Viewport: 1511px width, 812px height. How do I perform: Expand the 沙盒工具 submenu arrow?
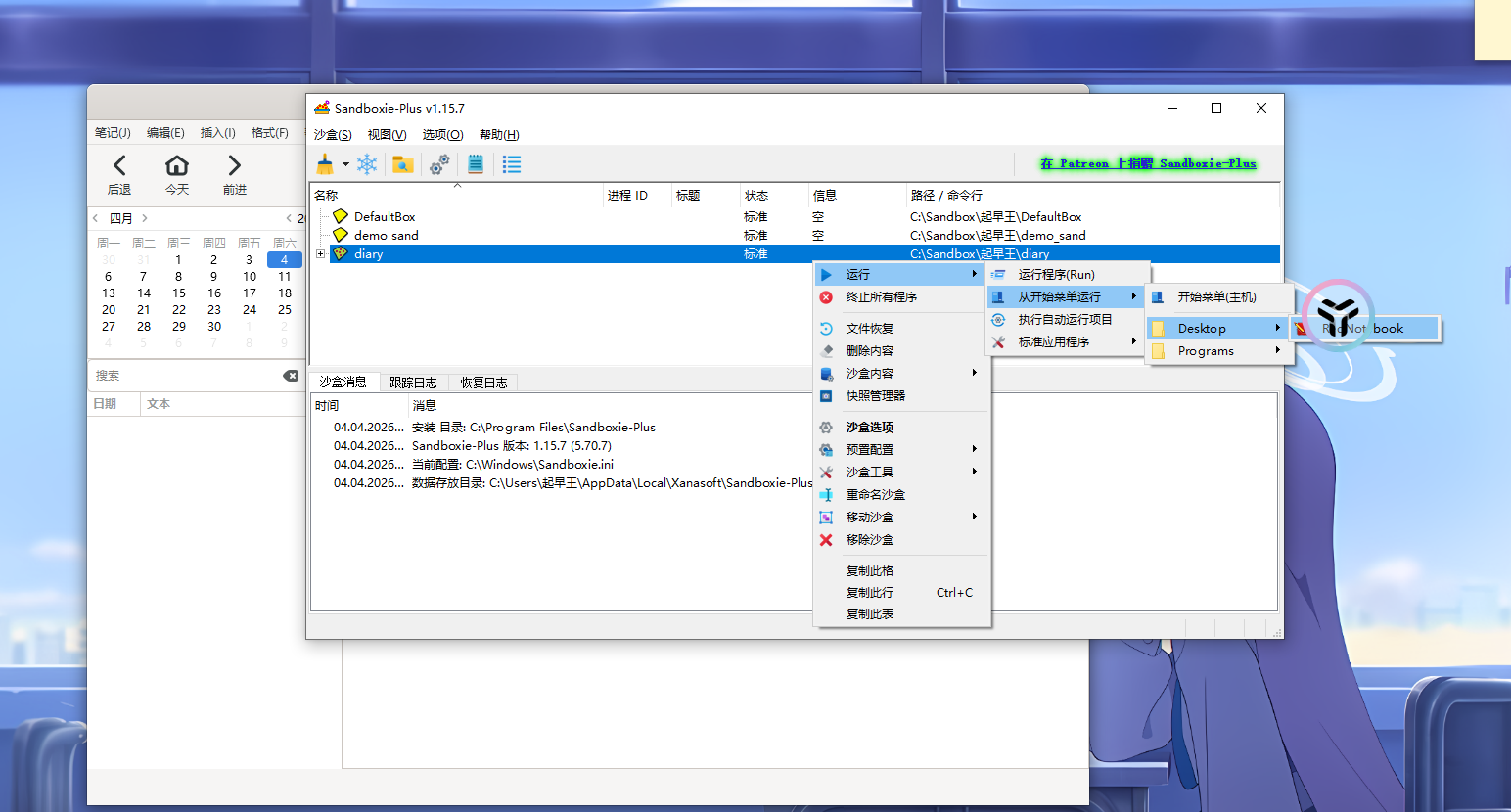[975, 472]
